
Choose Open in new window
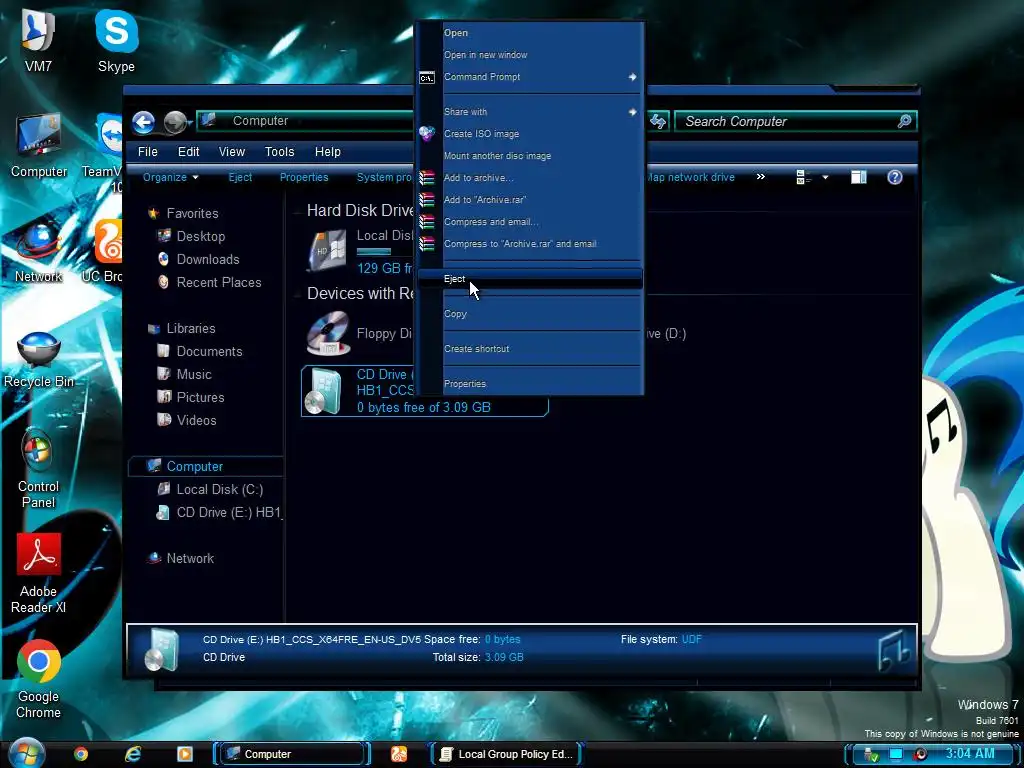(x=530, y=55)
